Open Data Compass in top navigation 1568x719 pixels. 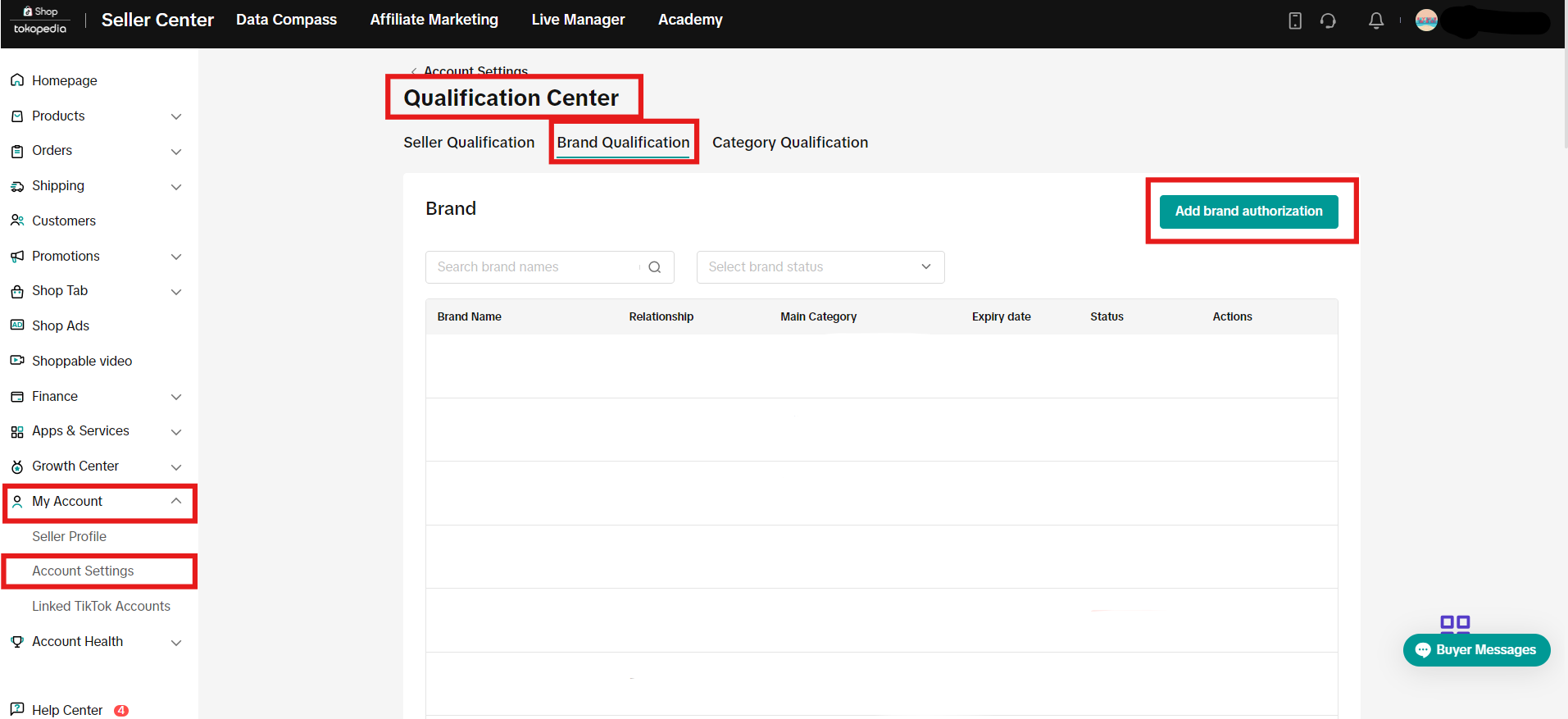(x=286, y=20)
